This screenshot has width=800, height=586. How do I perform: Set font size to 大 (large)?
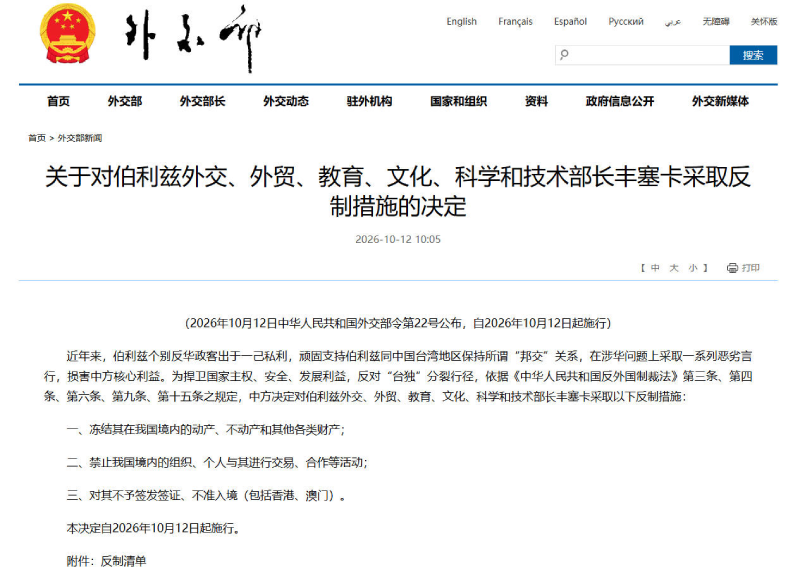click(674, 268)
